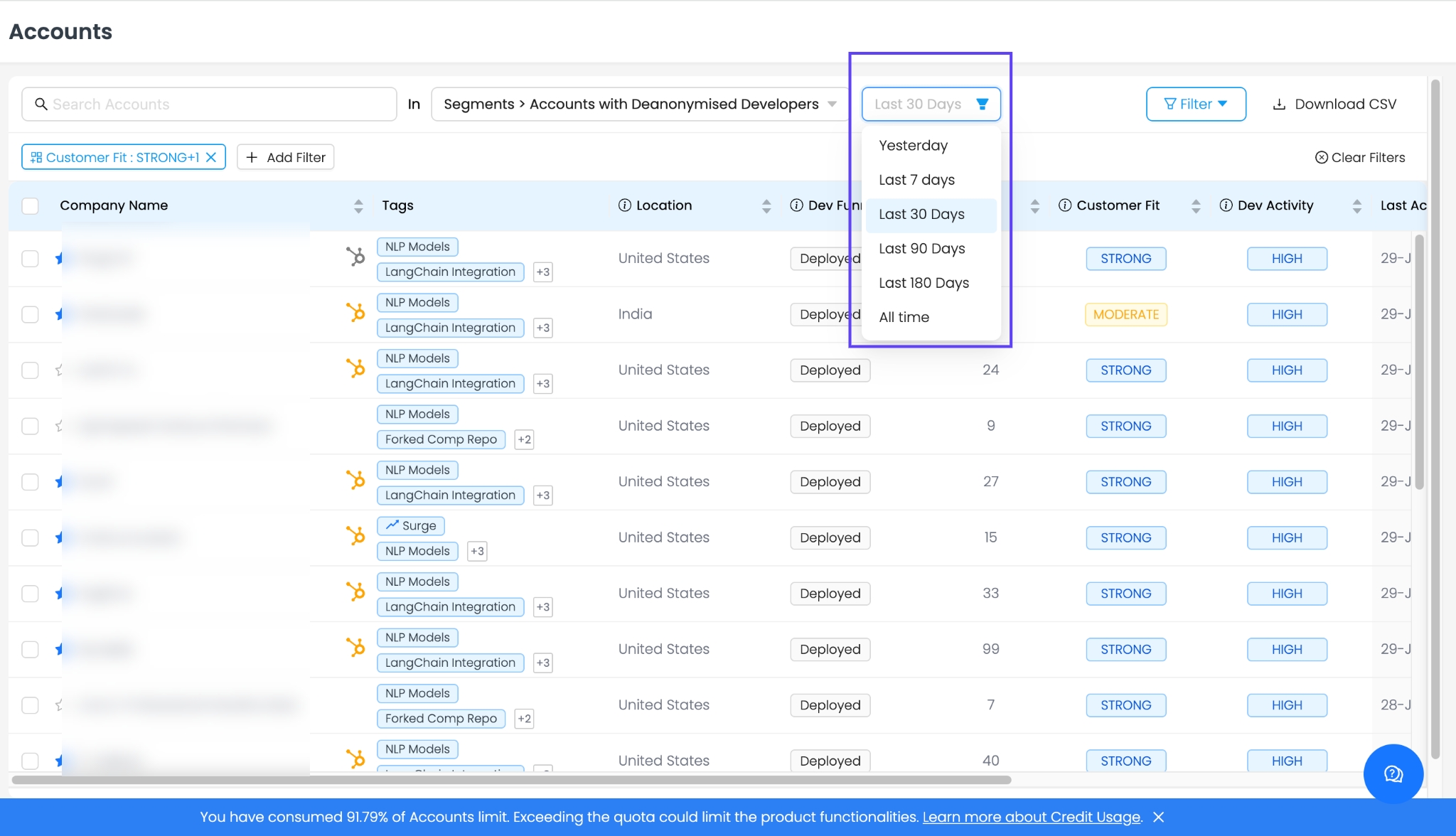
Task: Check the first account row checkbox
Action: [x=30, y=259]
